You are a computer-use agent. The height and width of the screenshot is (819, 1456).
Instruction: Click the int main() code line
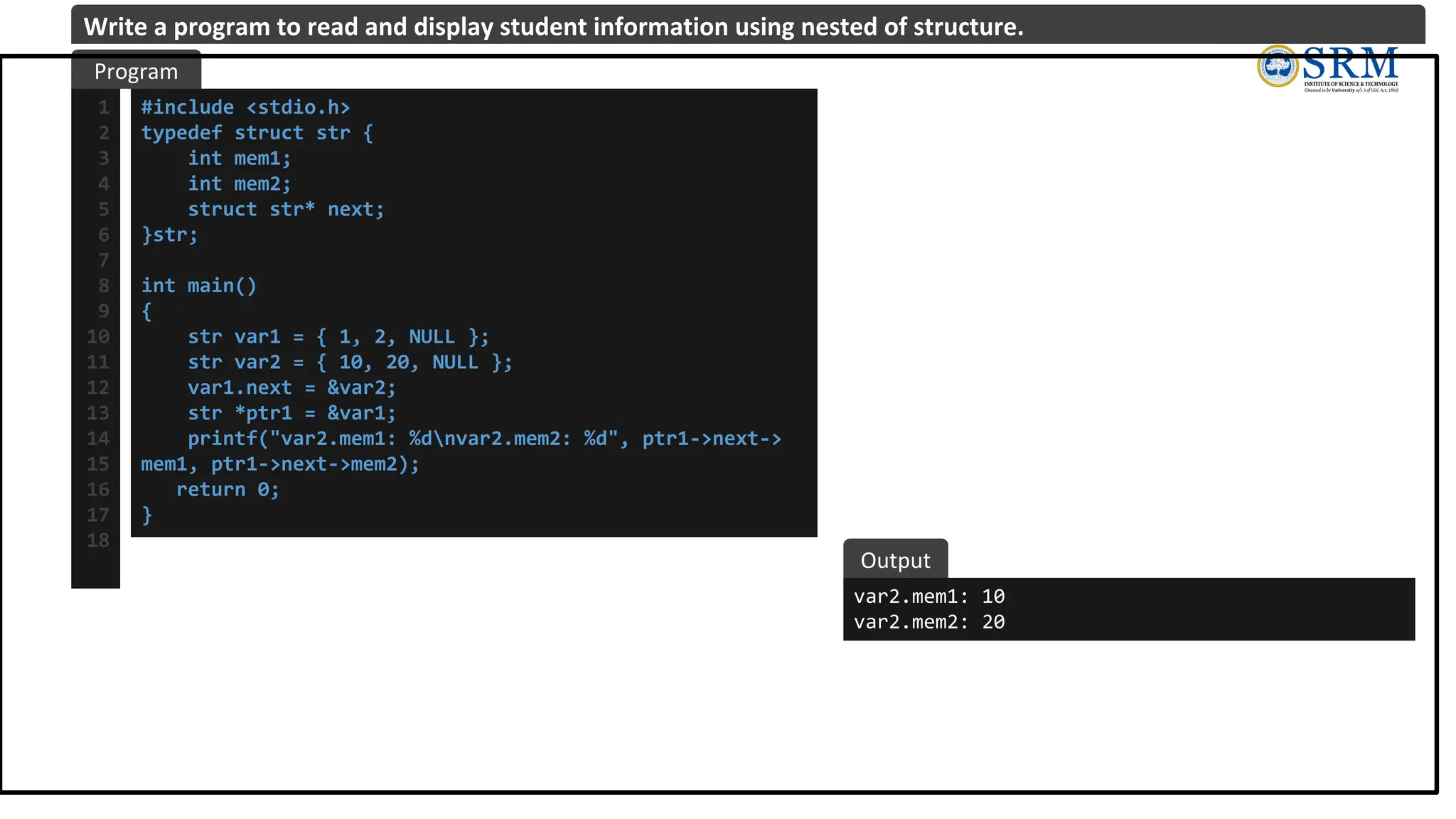point(198,286)
